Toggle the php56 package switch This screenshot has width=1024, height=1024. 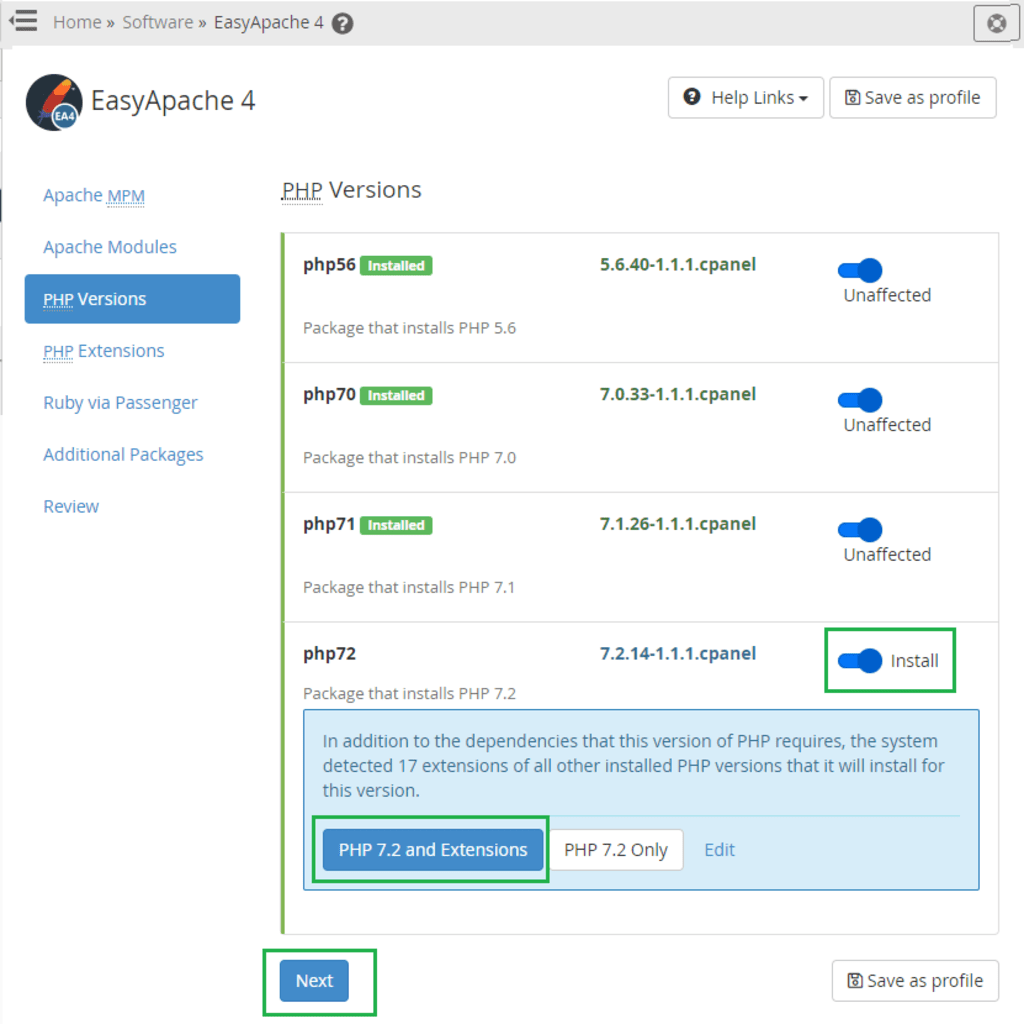pos(859,270)
